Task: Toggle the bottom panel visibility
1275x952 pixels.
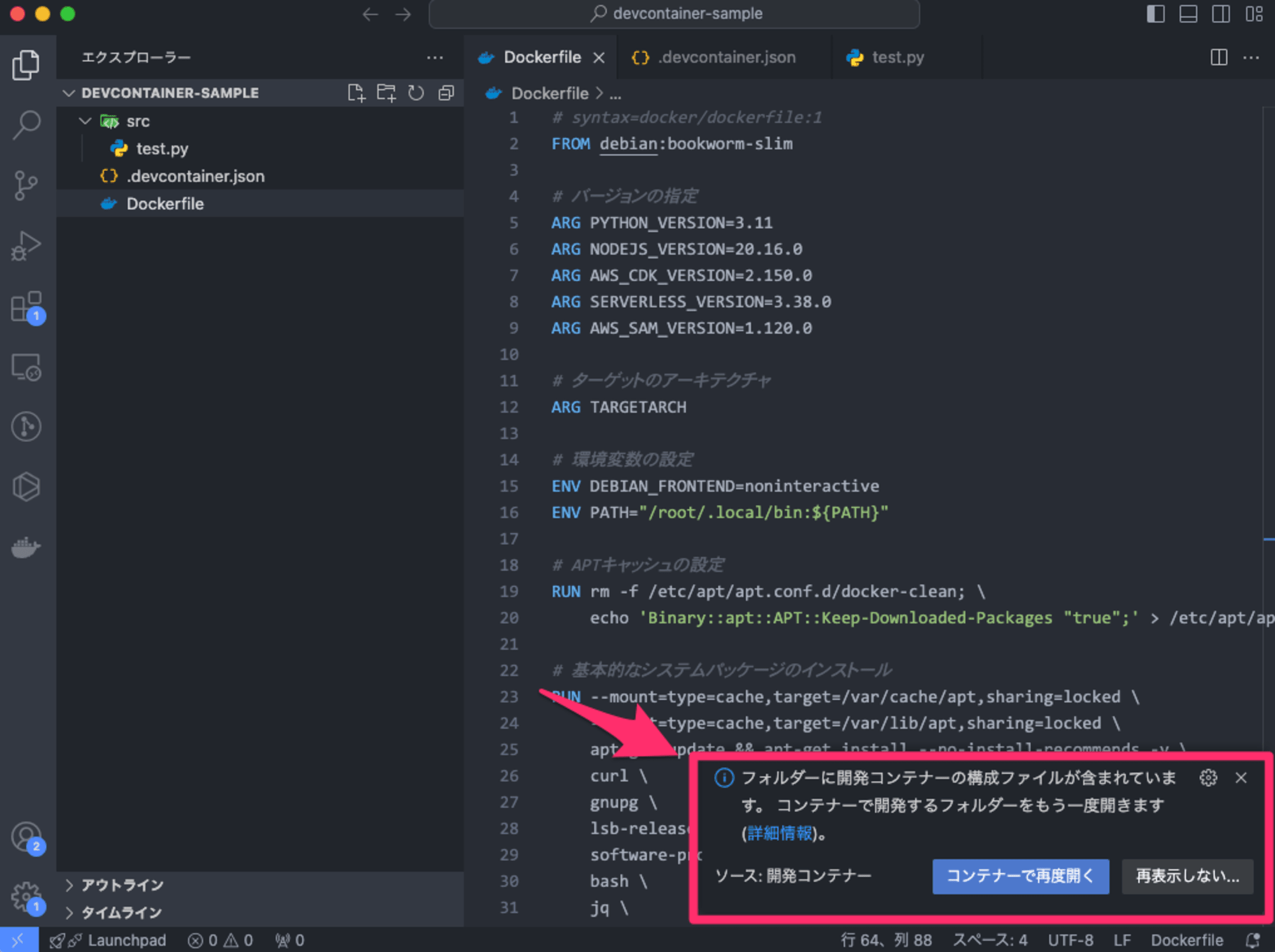Action: [1188, 14]
